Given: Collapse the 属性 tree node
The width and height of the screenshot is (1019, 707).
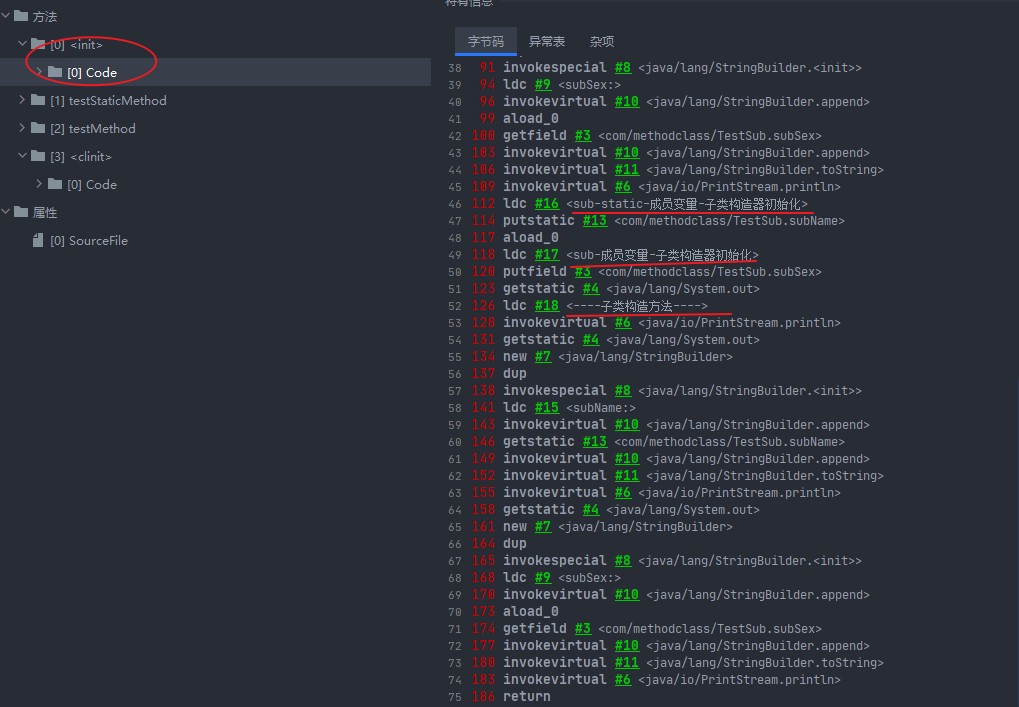Looking at the screenshot, I should point(6,211).
